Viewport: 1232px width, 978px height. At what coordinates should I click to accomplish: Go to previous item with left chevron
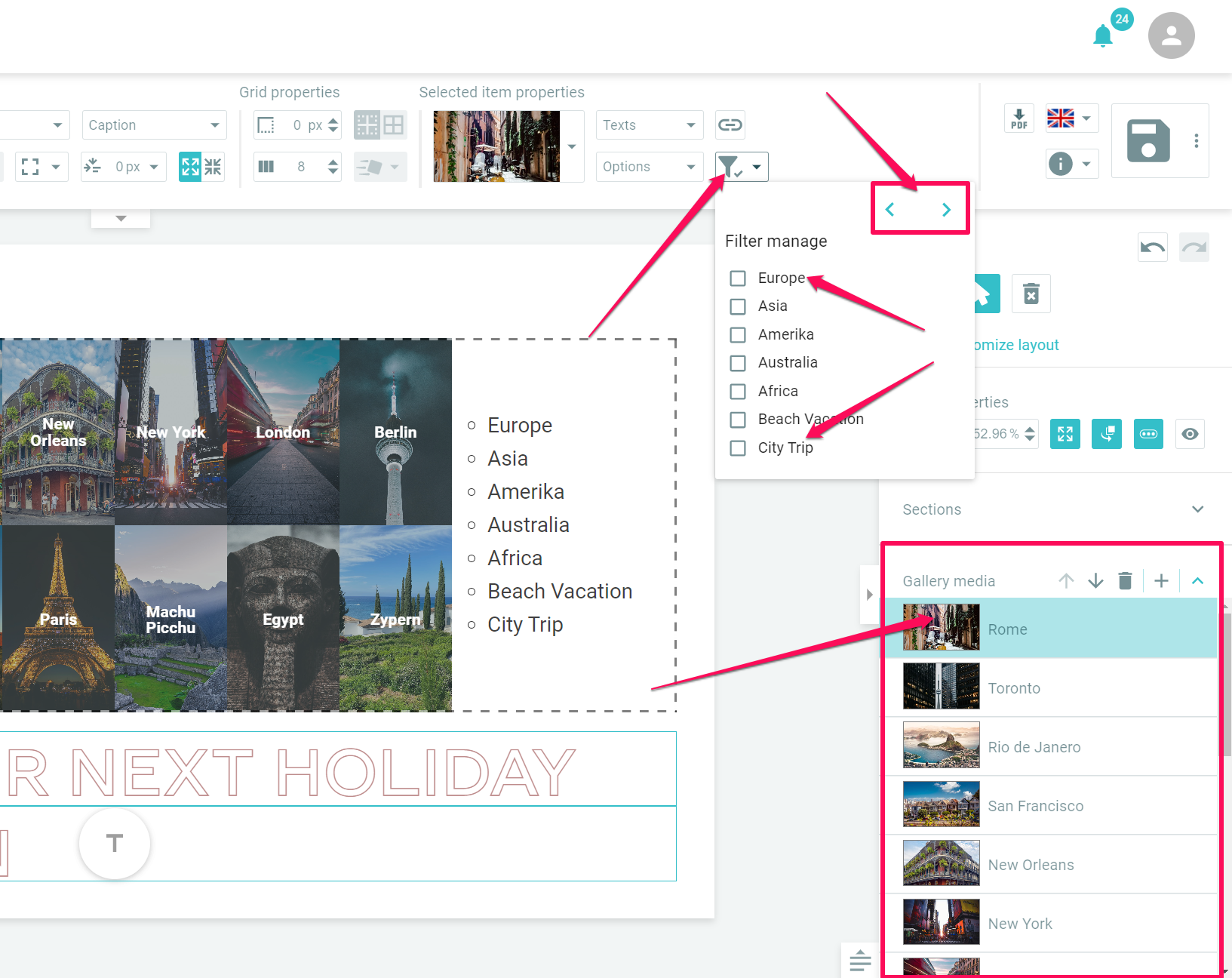coord(889,210)
